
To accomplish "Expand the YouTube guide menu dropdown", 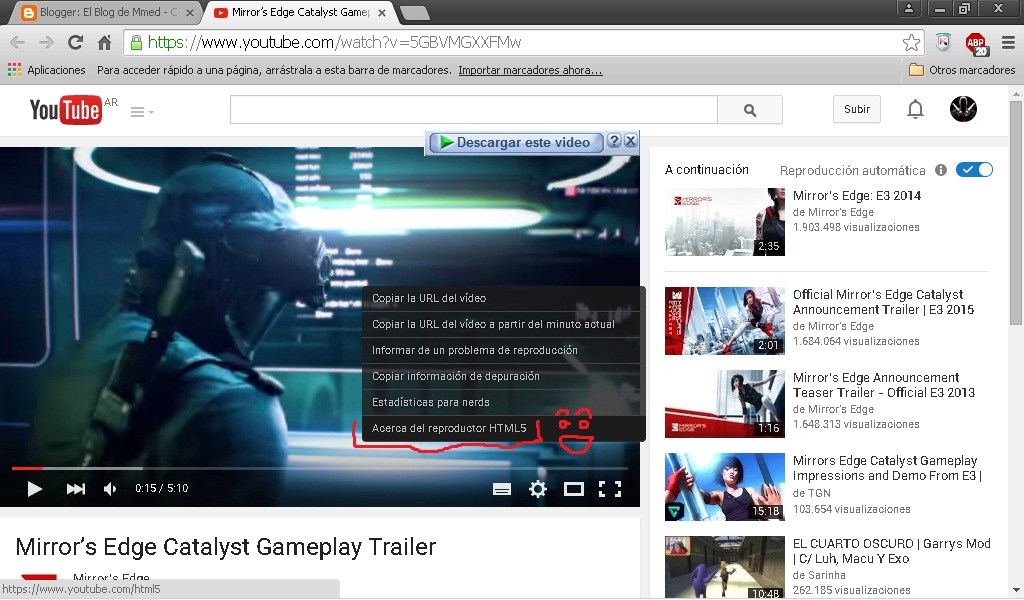I will (142, 112).
